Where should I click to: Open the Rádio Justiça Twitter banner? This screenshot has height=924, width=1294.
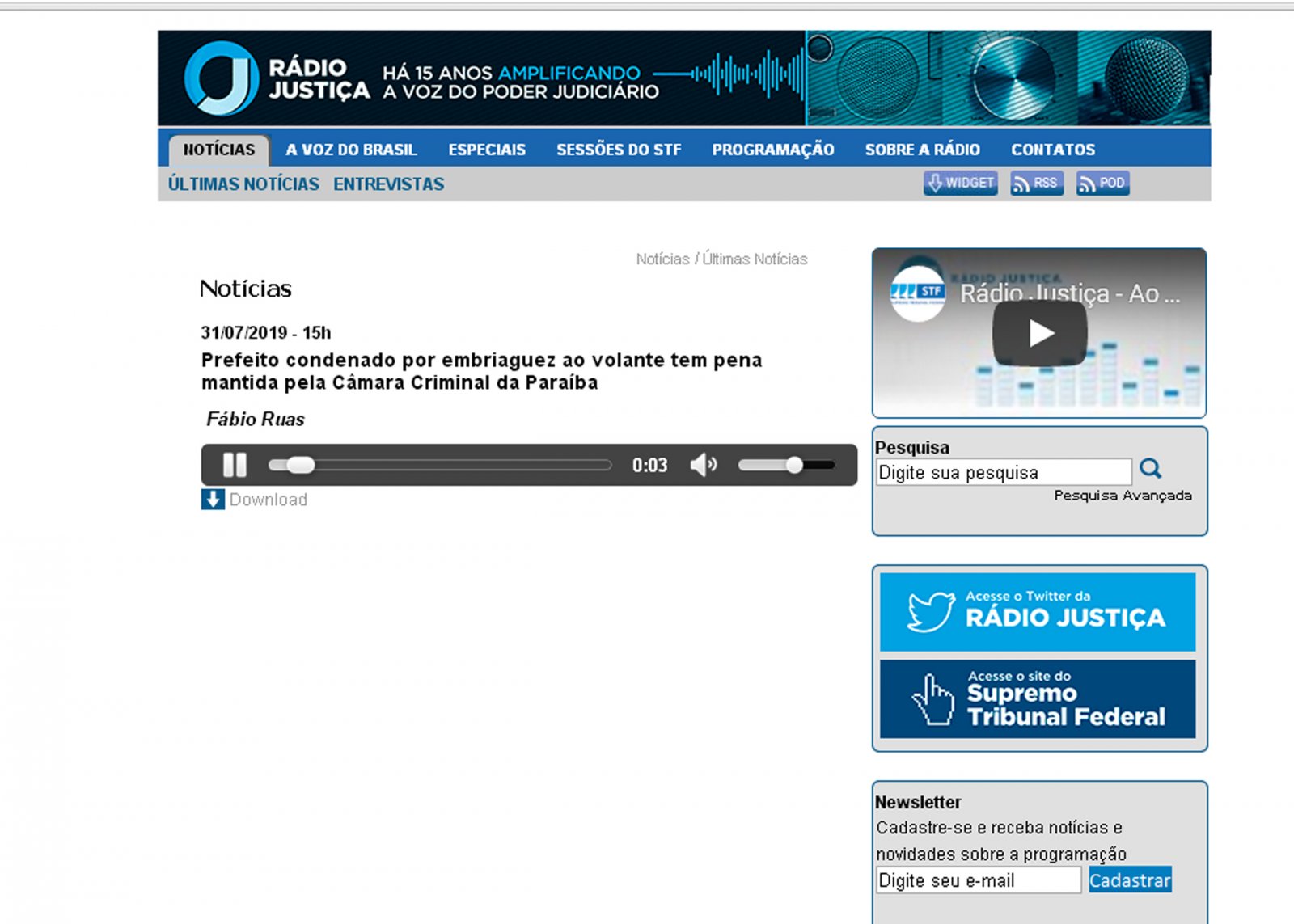(x=1038, y=612)
